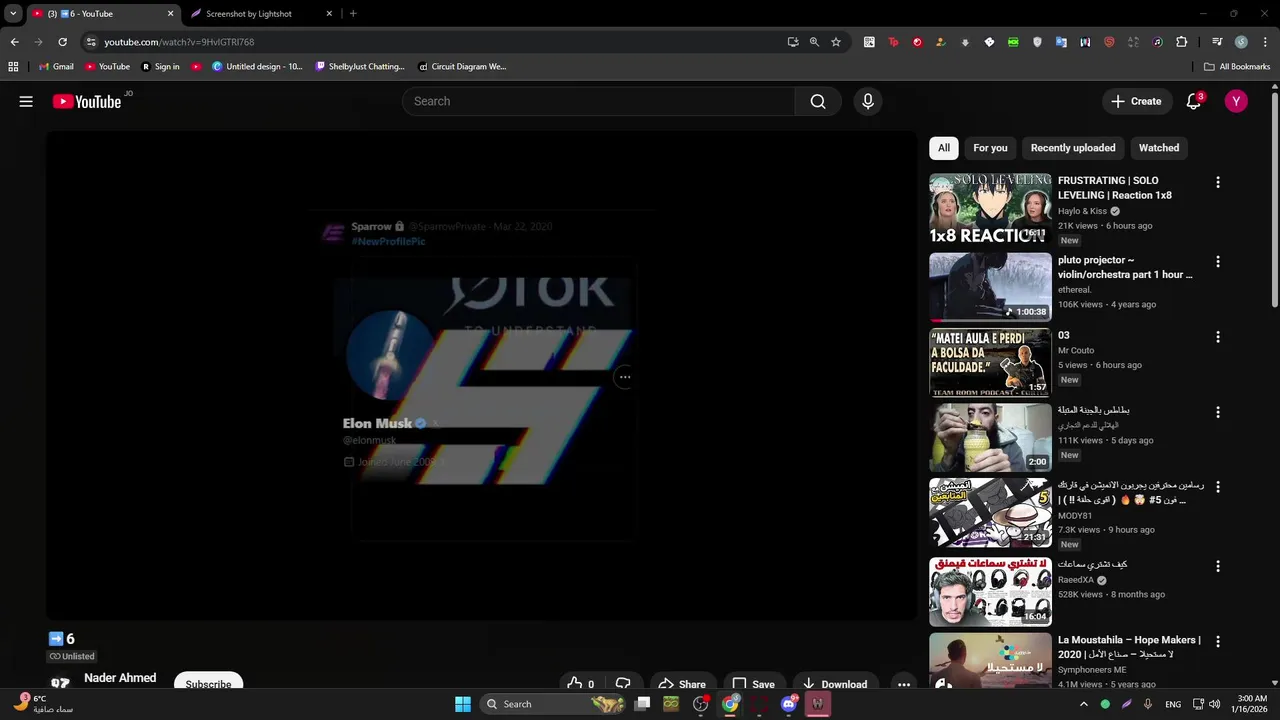Reload the page in Chrome
Screen dimensions: 1280x720
tap(62, 42)
